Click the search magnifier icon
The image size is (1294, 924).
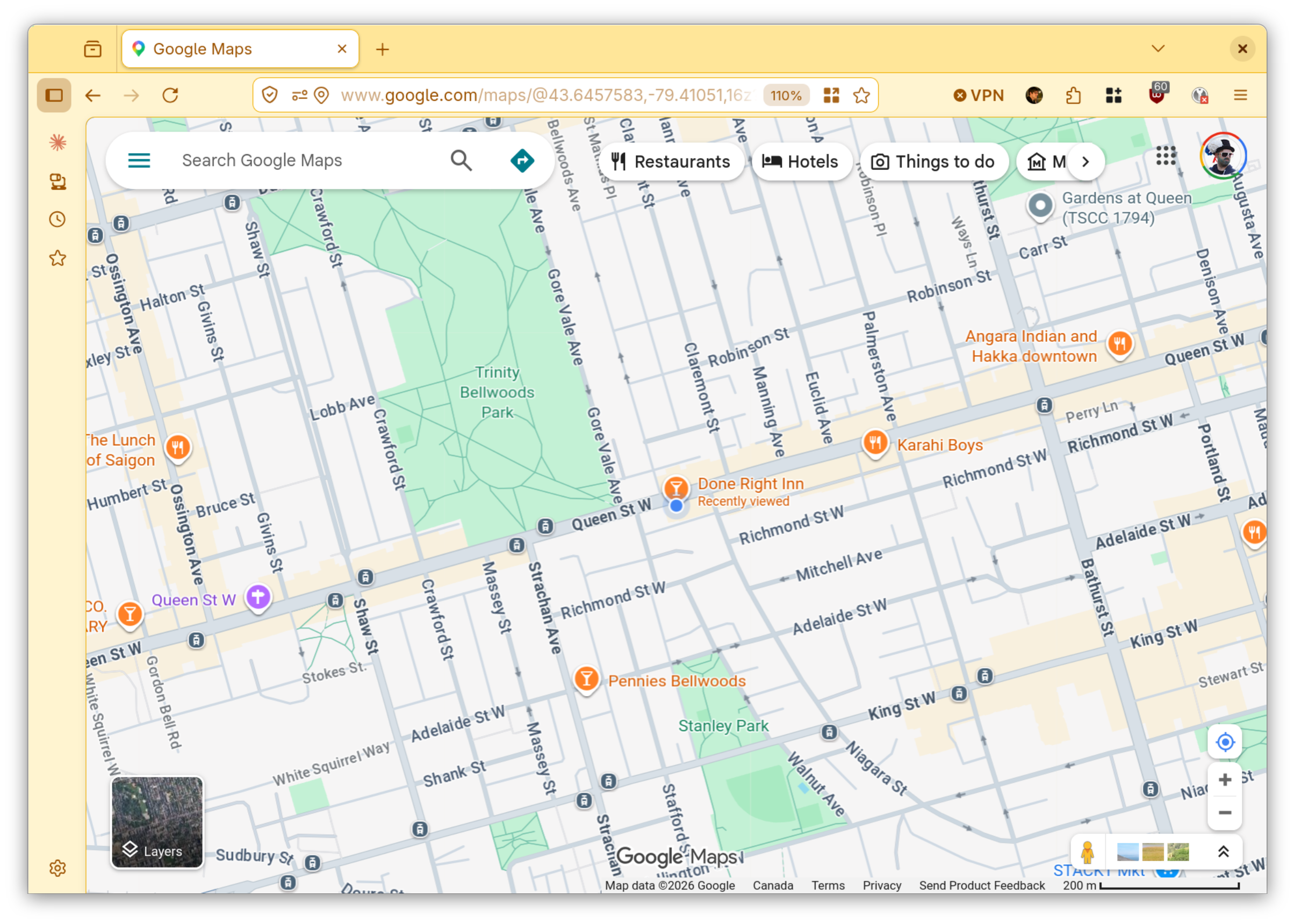pyautogui.click(x=461, y=161)
